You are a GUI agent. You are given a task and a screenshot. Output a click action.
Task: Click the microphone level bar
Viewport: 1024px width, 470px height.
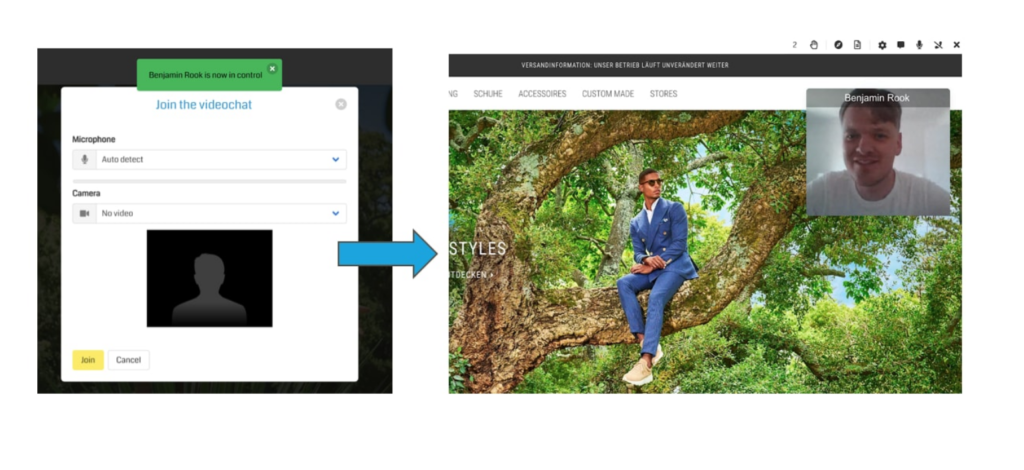pos(209,181)
